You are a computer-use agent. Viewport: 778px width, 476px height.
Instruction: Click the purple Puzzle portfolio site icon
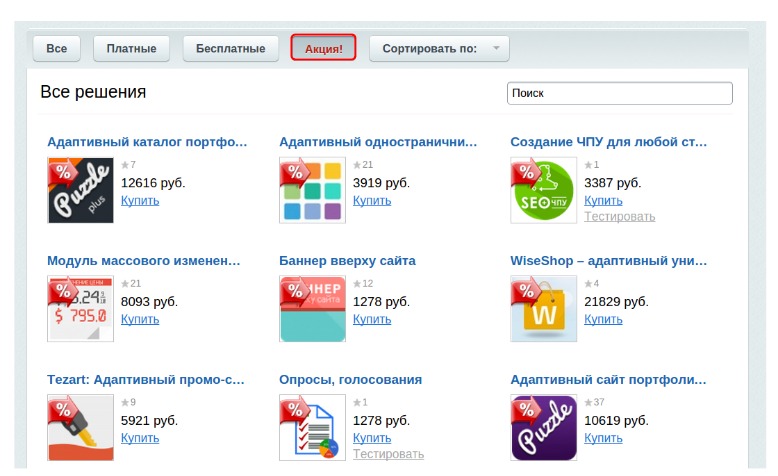pyautogui.click(x=544, y=428)
